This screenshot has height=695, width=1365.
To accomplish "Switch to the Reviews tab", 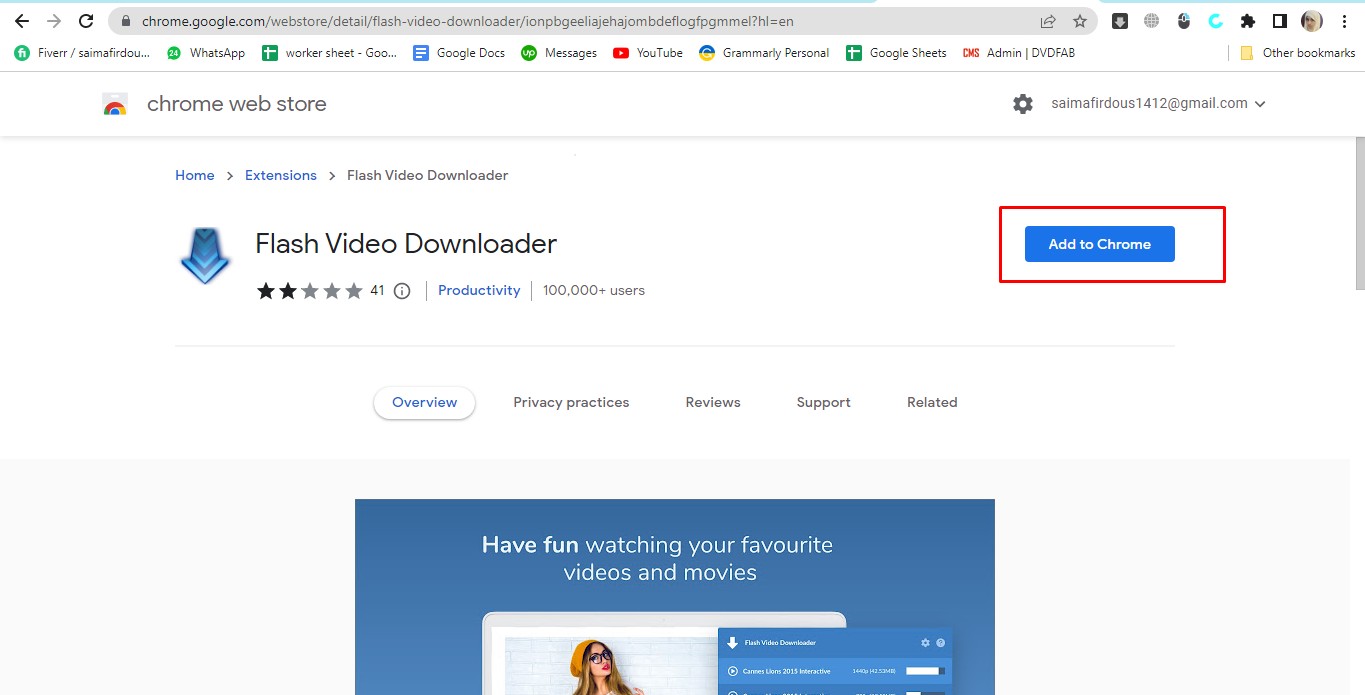I will [x=713, y=403].
